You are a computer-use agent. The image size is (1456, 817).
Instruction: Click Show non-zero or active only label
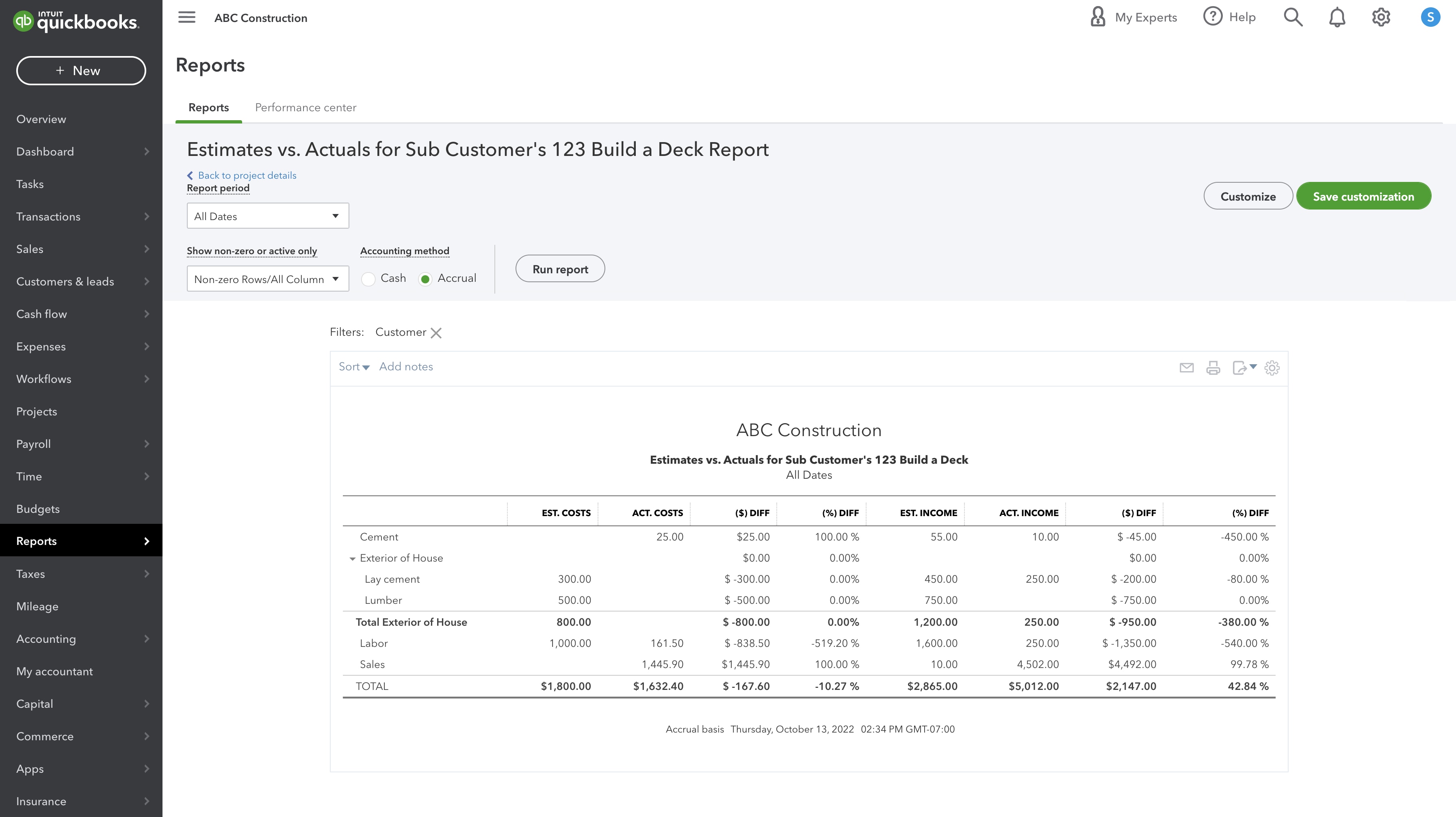tap(252, 251)
